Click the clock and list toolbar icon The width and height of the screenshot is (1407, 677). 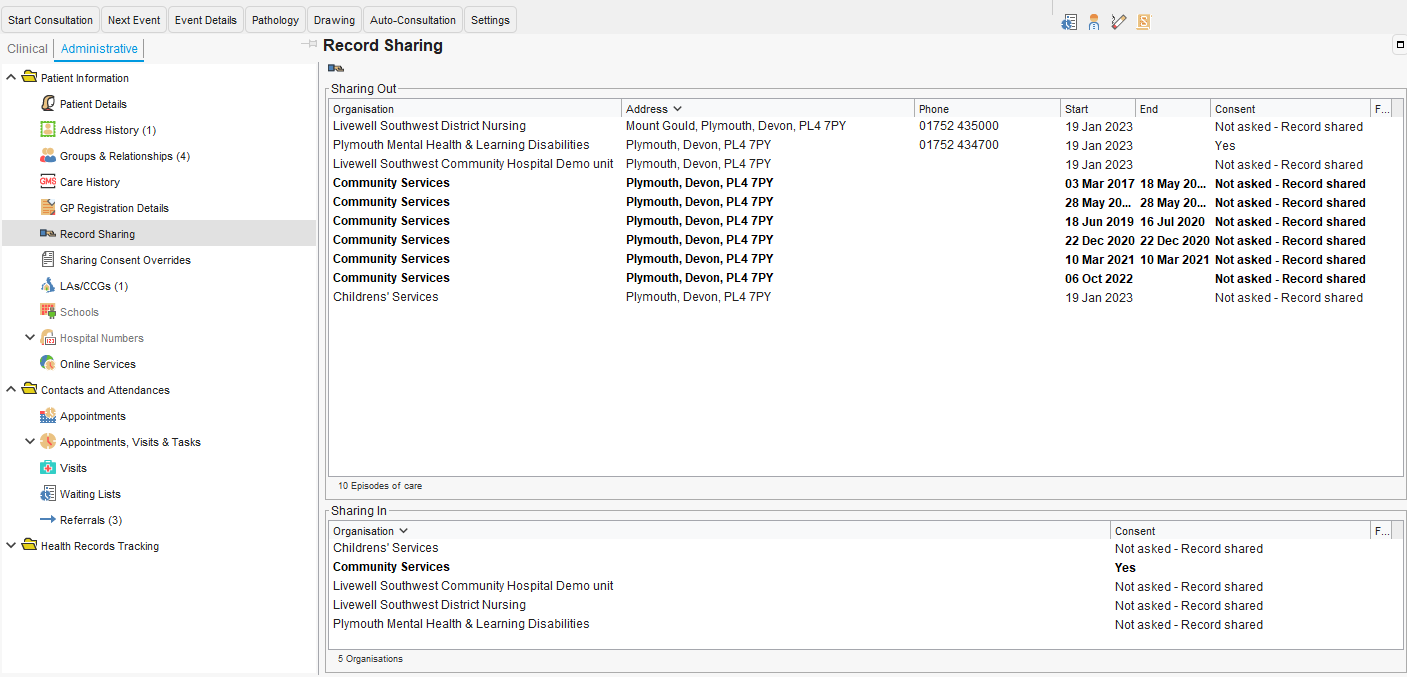[x=1070, y=22]
